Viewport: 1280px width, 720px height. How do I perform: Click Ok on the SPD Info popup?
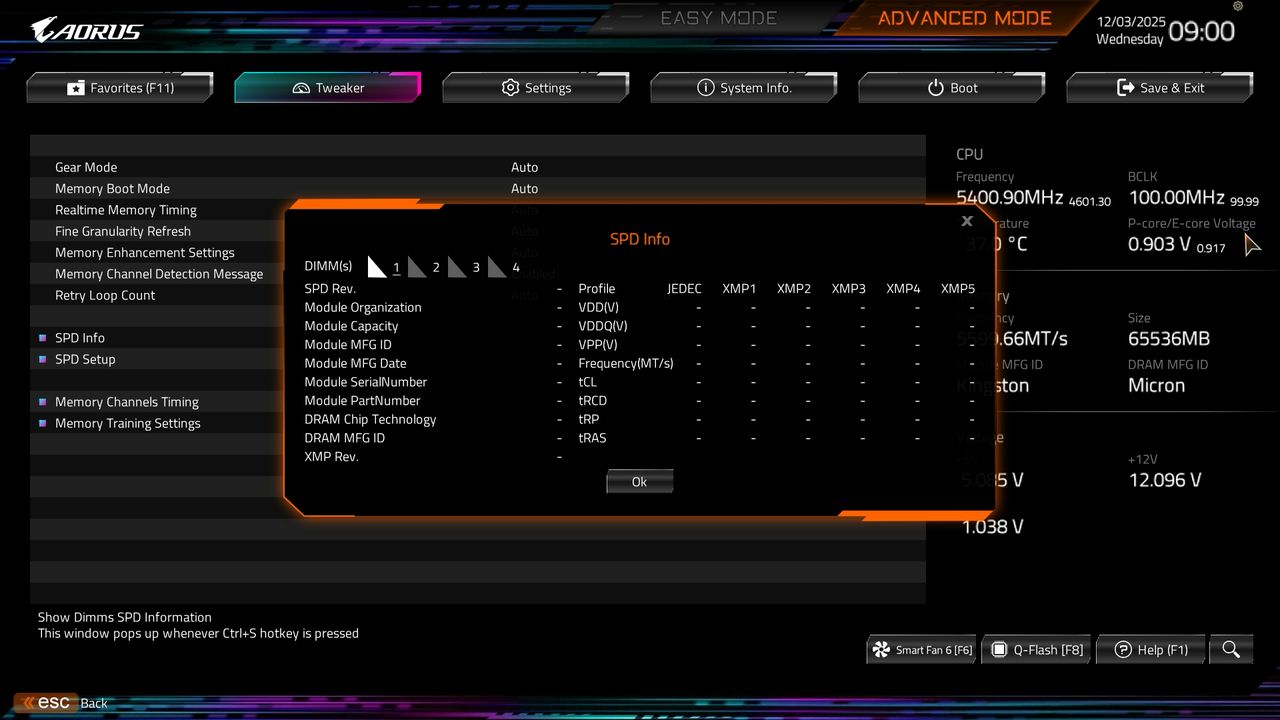point(639,481)
